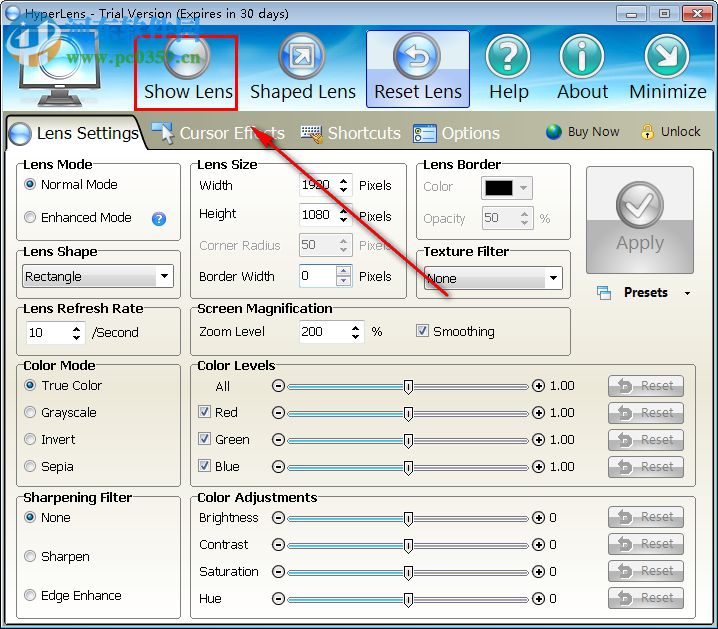Reset the Red color level
The height and width of the screenshot is (629, 718).
click(646, 413)
